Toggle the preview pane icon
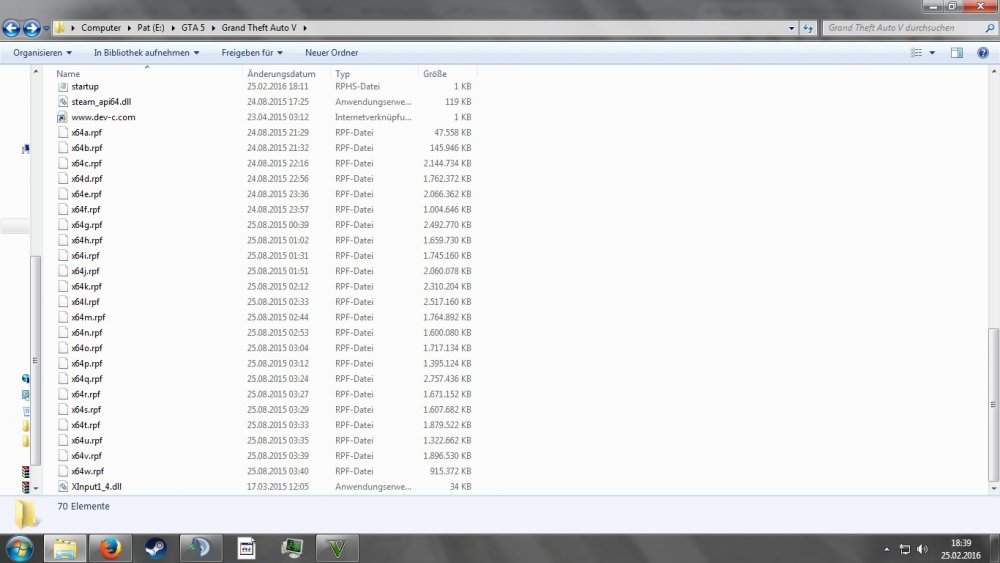This screenshot has height=563, width=1000. click(957, 53)
